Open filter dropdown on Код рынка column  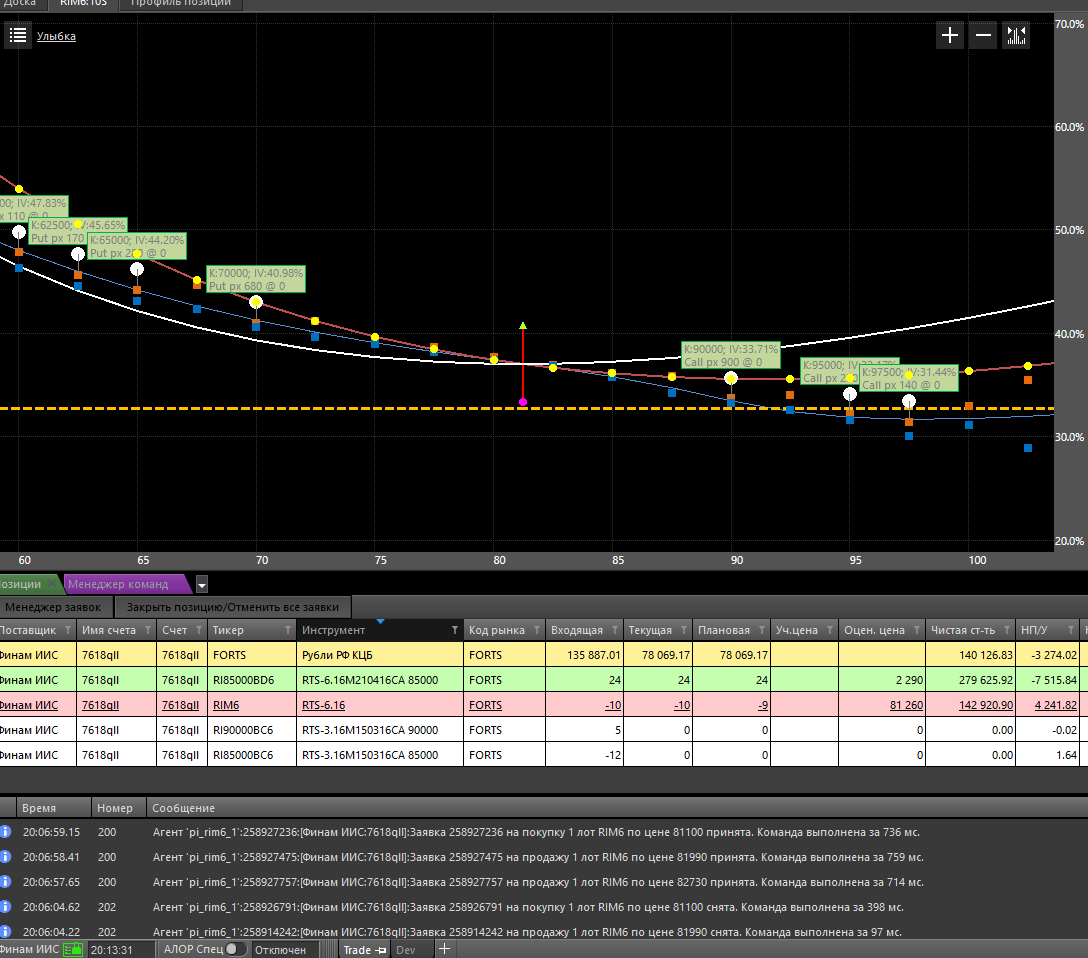pyautogui.click(x=537, y=630)
